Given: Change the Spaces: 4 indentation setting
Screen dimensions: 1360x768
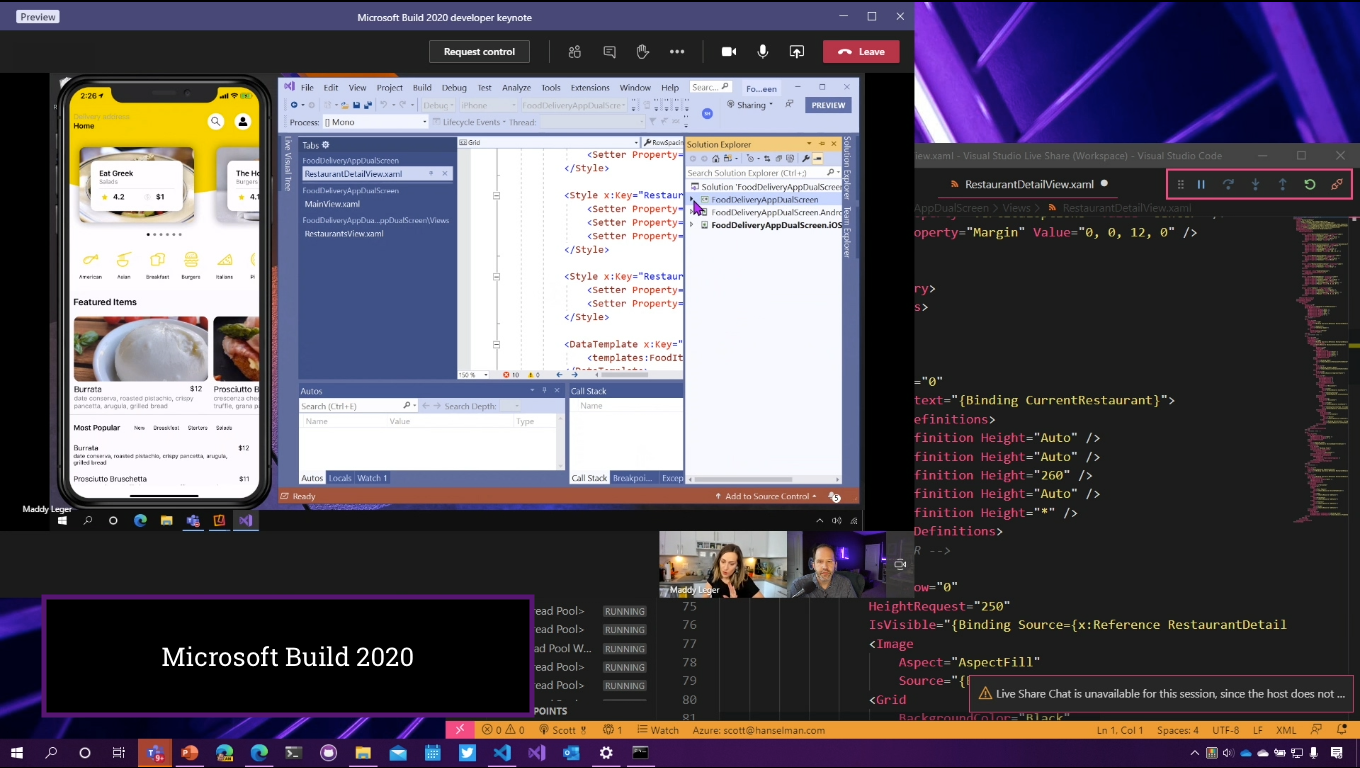Looking at the screenshot, I should [1177, 730].
